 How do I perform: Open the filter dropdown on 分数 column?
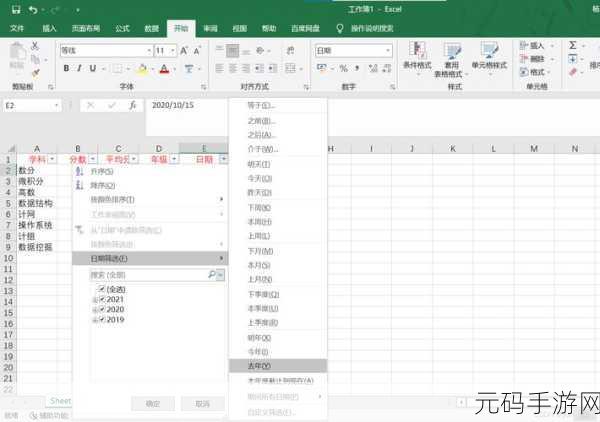pos(93,159)
